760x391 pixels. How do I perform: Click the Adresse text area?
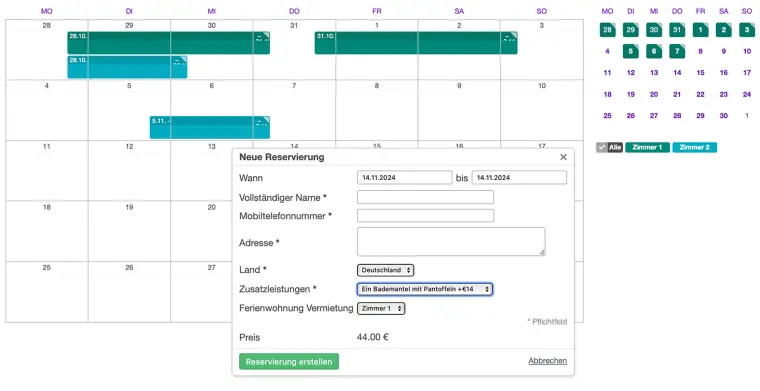tap(451, 242)
